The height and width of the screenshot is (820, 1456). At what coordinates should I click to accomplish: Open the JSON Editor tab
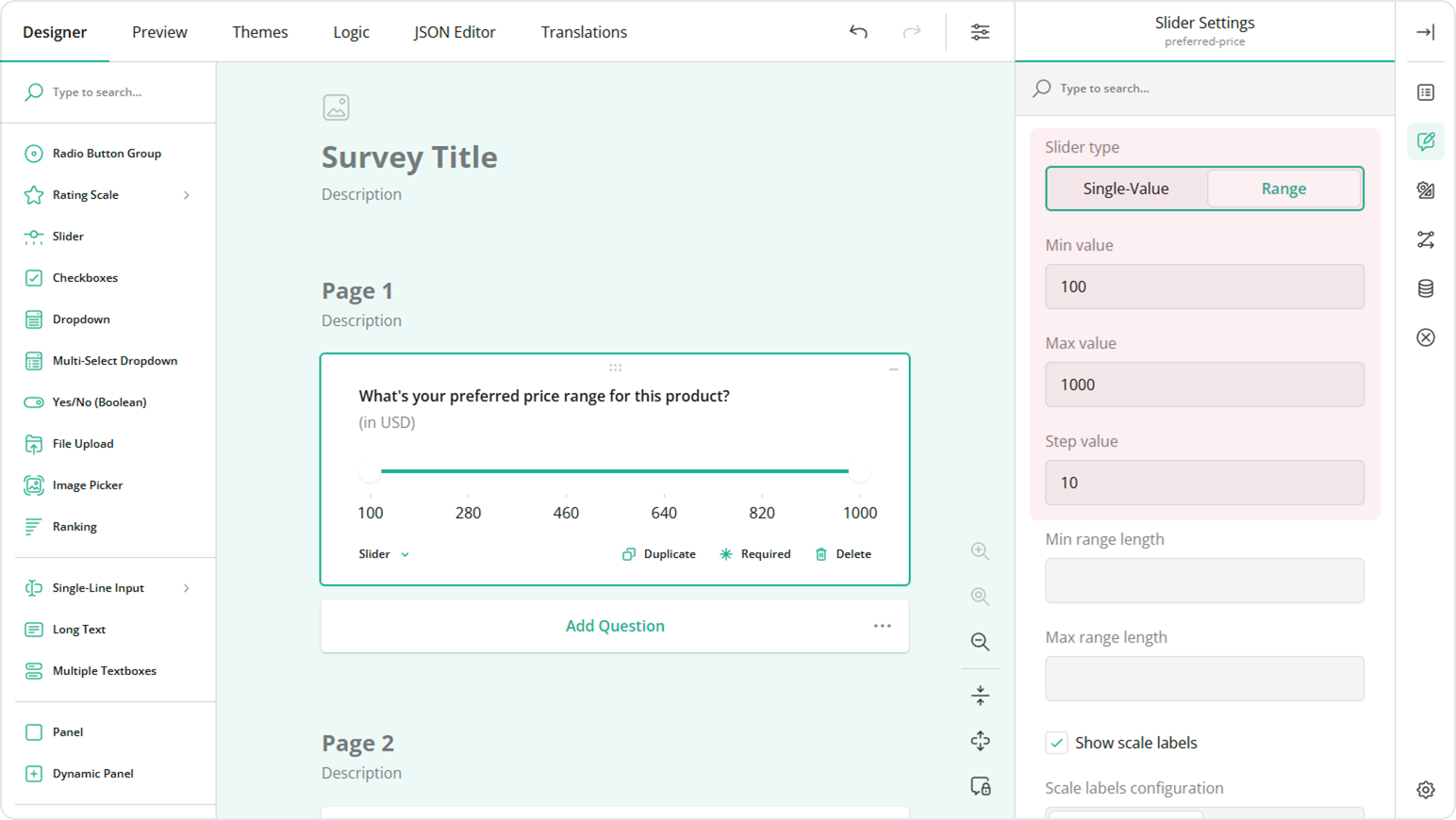click(x=455, y=31)
